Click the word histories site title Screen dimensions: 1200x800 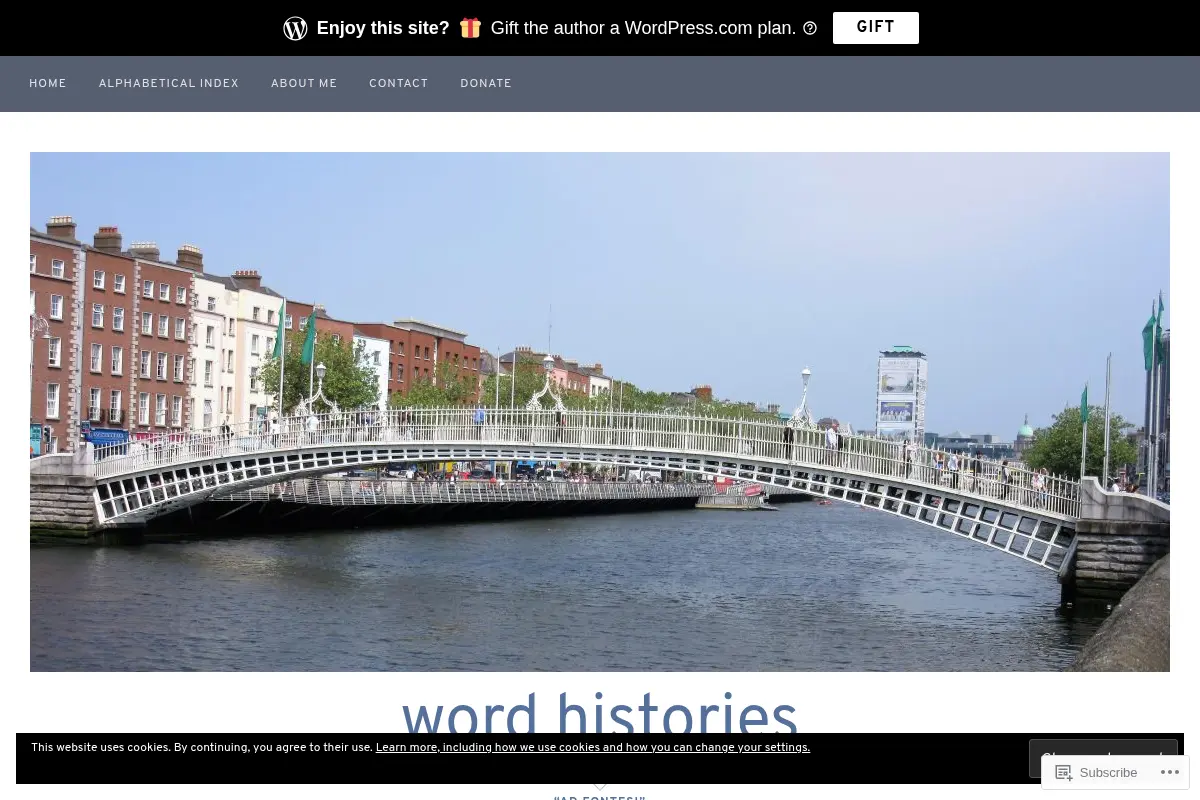coord(600,714)
